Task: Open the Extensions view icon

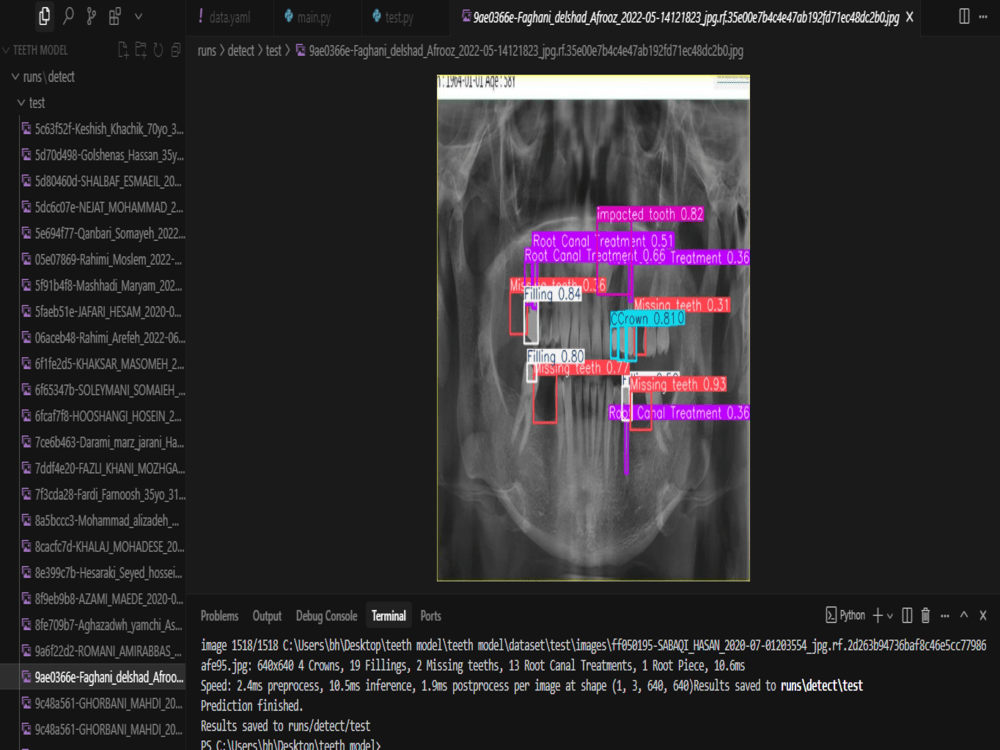Action: click(115, 16)
